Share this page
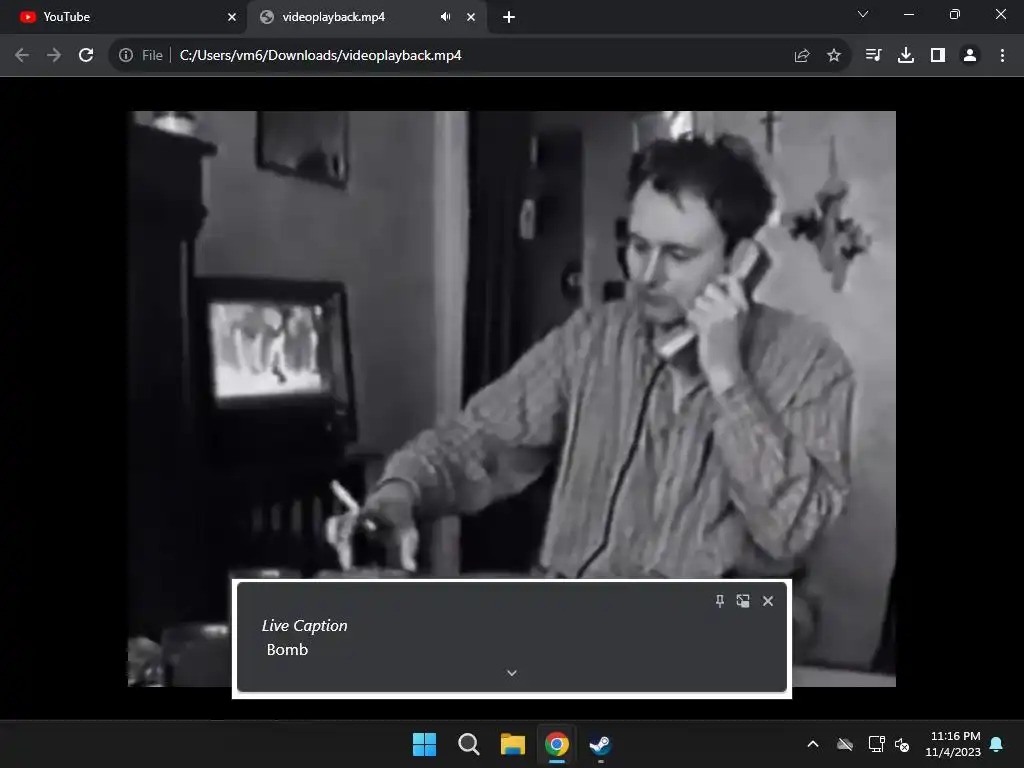1024x768 pixels. (802, 56)
